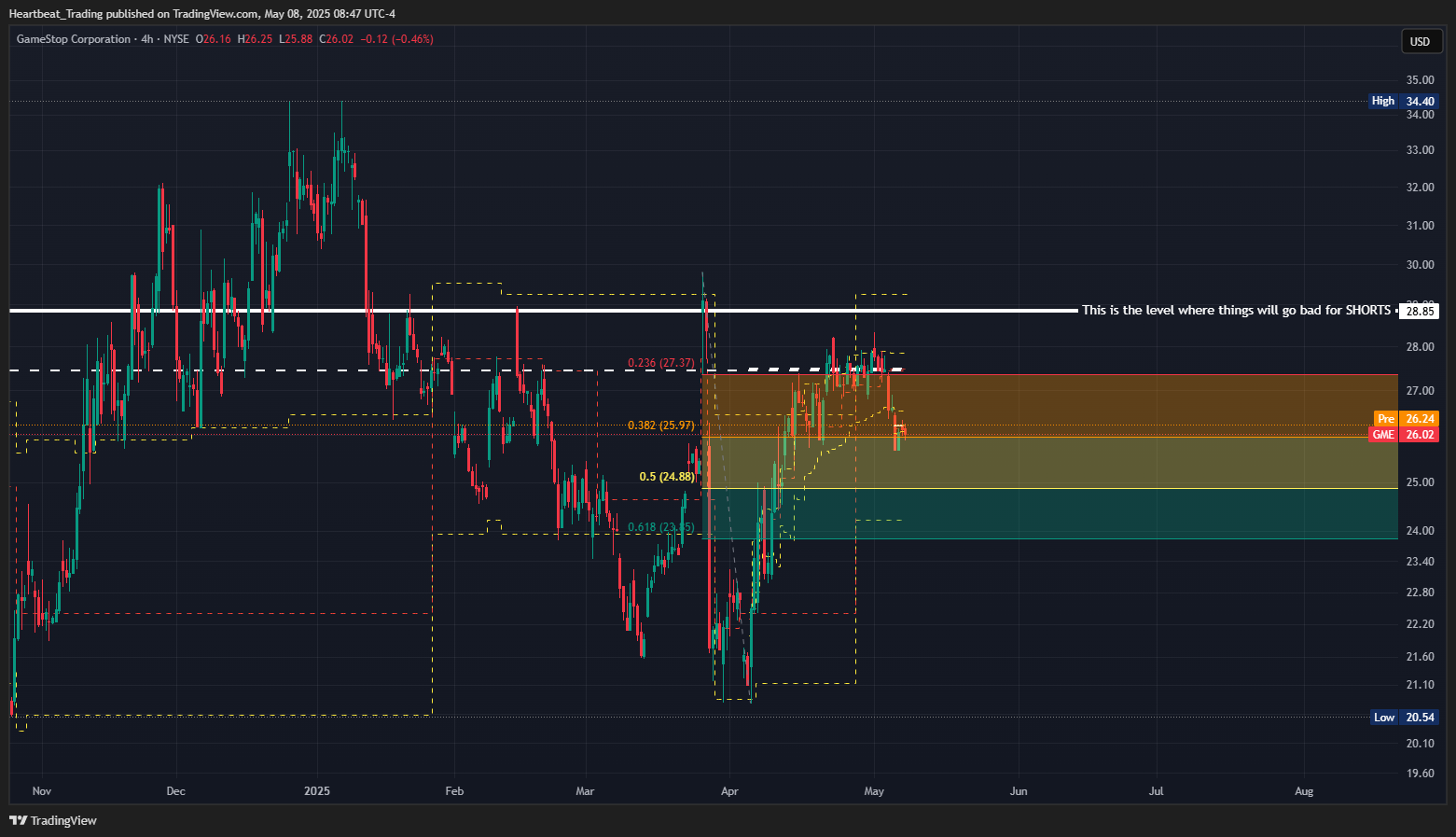Click the Jul label on time axis
Screen dimensions: 1456x837
click(1157, 791)
